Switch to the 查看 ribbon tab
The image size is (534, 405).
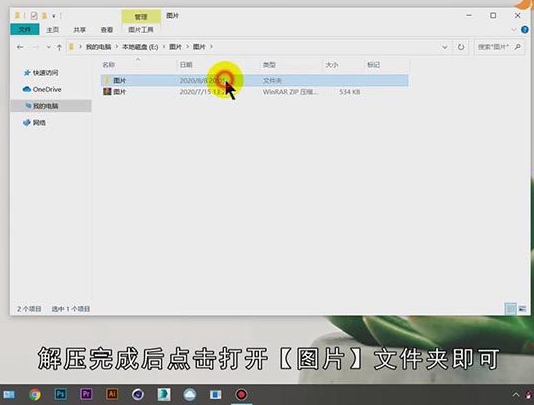[107, 30]
